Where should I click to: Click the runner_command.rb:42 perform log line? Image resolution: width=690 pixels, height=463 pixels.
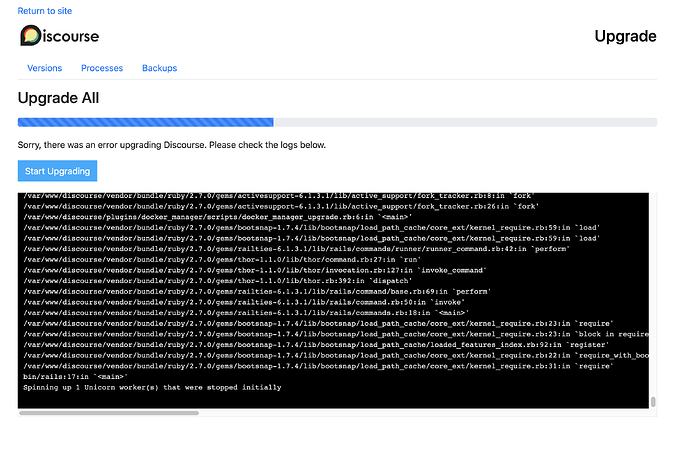point(296,249)
